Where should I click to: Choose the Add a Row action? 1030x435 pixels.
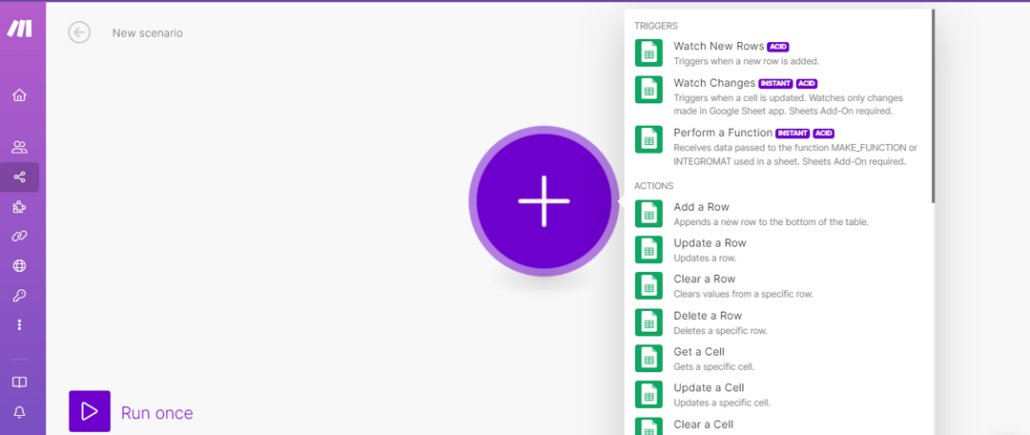(778, 214)
